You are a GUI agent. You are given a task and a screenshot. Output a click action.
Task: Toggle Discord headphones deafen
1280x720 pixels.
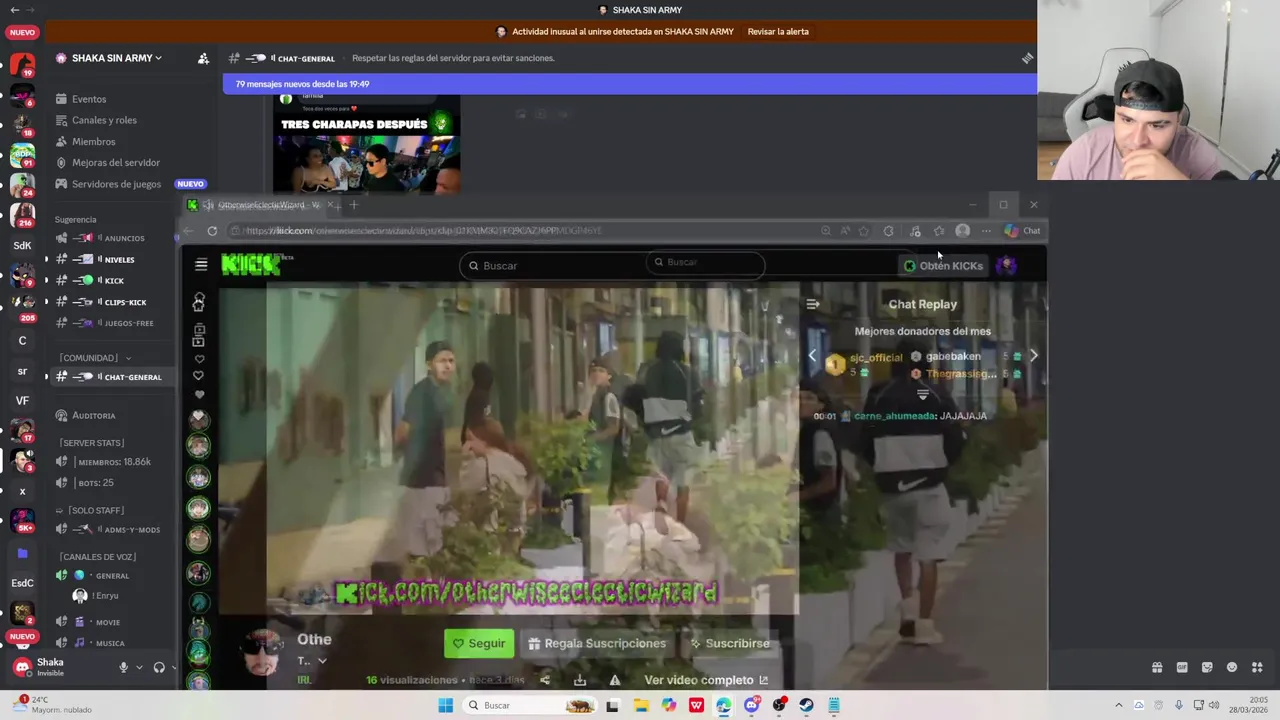[x=159, y=667]
